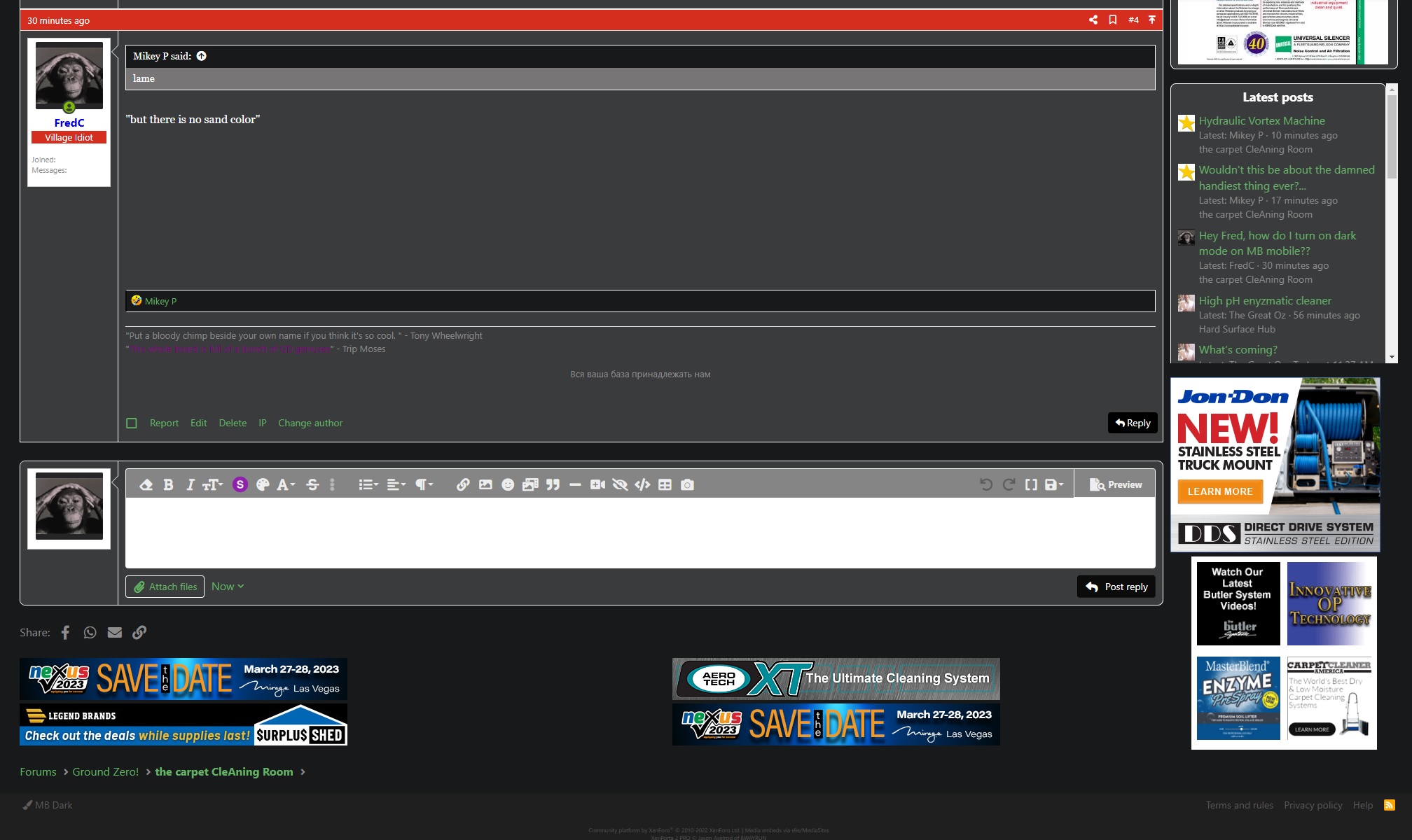
Task: Insert a quote block
Action: tap(553, 484)
